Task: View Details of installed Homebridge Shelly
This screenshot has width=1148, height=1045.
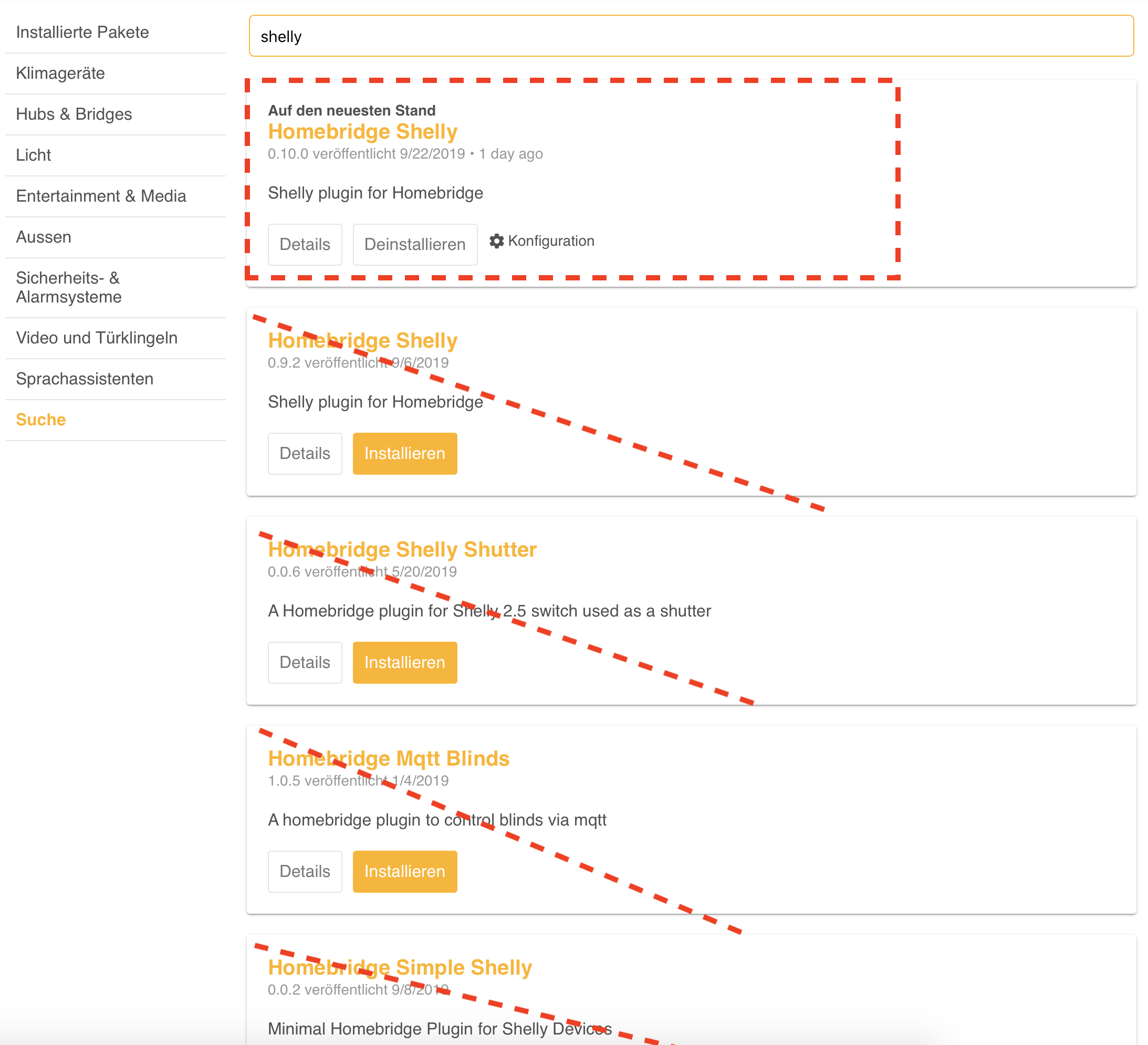Action: click(305, 244)
